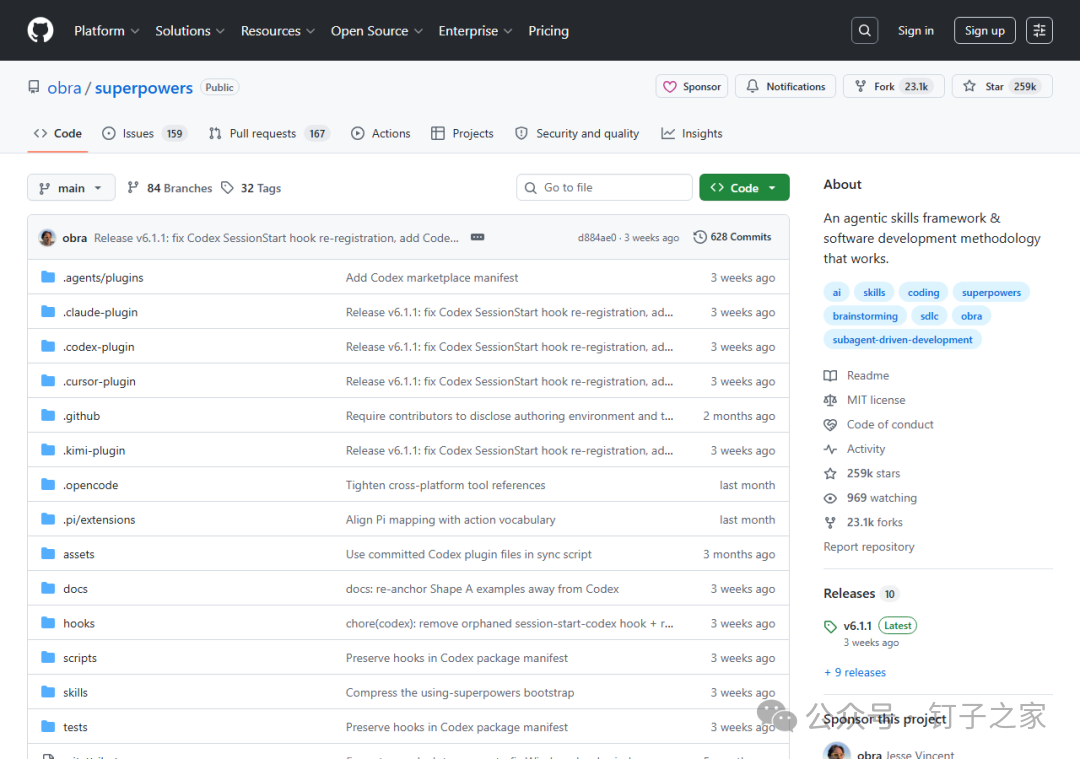Viewport: 1080px width, 759px height.
Task: Open the commit hash d884ae0
Action: pyautogui.click(x=596, y=238)
